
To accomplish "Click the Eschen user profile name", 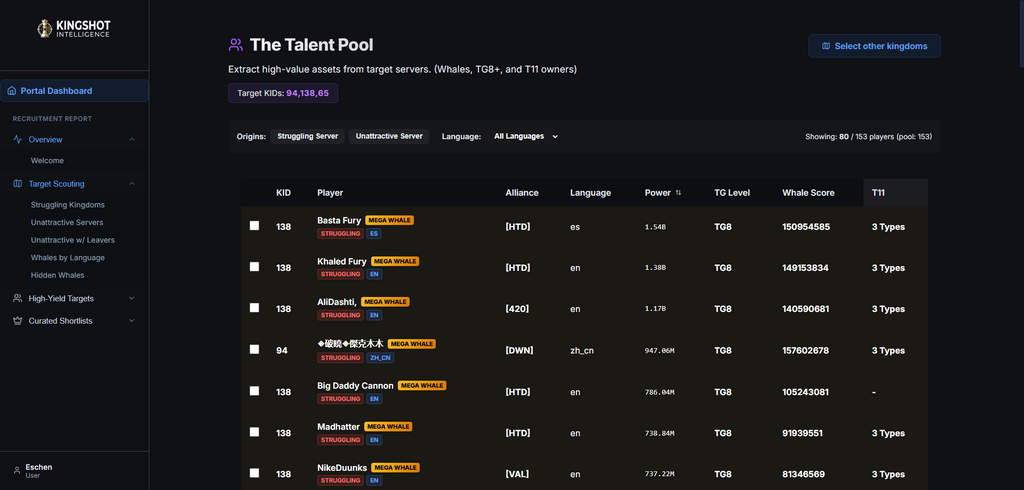I will 39,467.
